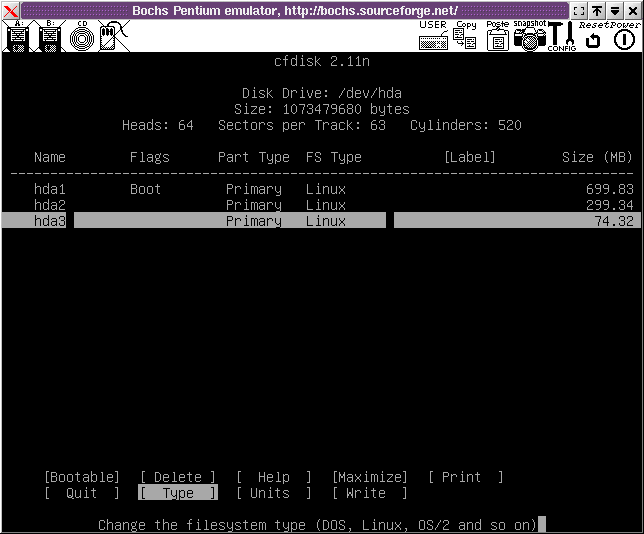Click the floppy drive A: icon
Image resolution: width=644 pixels, height=534 pixels.
coord(17,37)
